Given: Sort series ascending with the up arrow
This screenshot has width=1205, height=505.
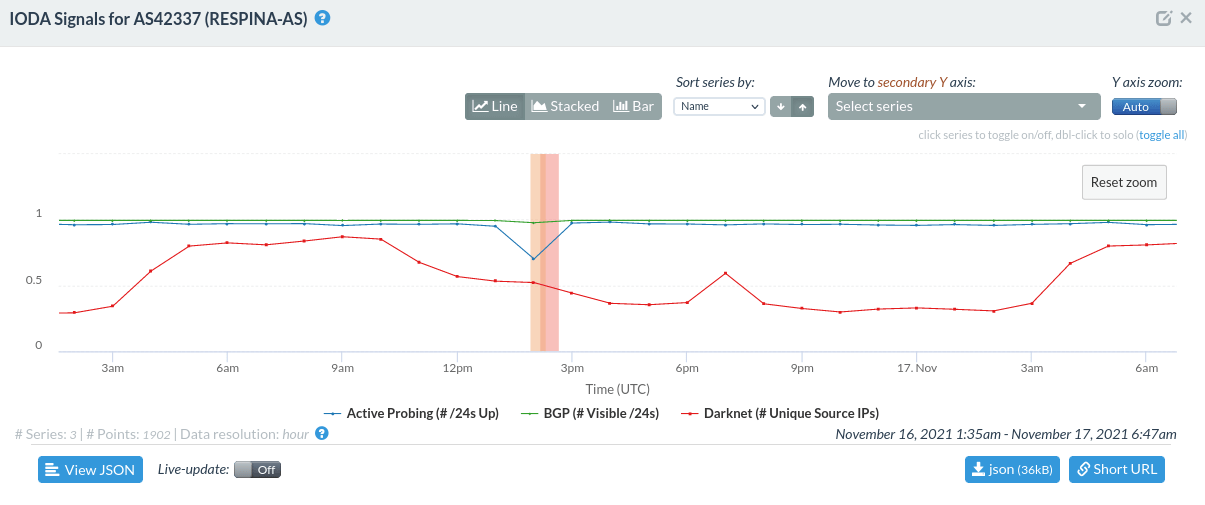Looking at the screenshot, I should click(803, 106).
